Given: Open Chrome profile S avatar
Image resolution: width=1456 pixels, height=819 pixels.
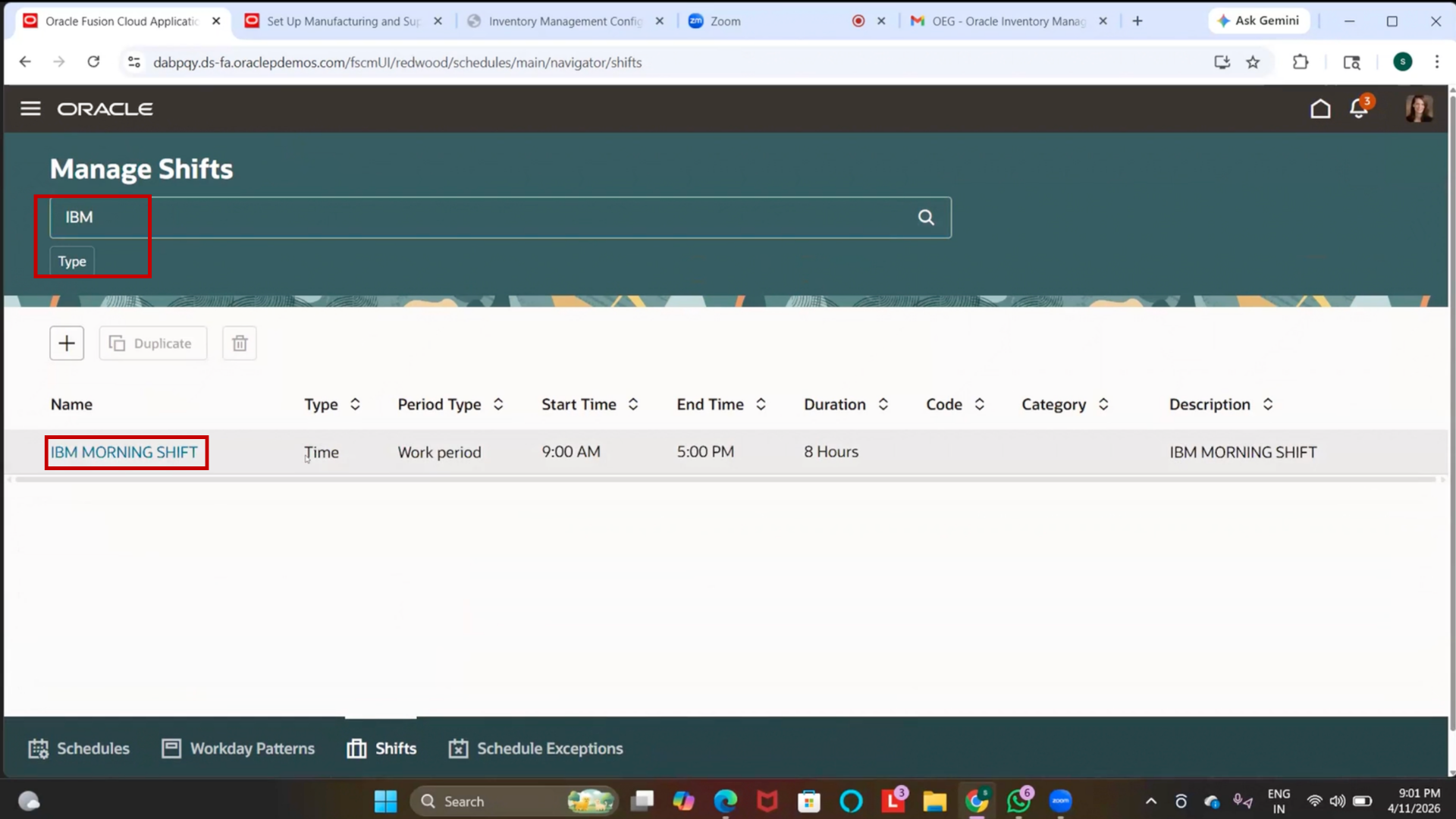Looking at the screenshot, I should pyautogui.click(x=1402, y=62).
